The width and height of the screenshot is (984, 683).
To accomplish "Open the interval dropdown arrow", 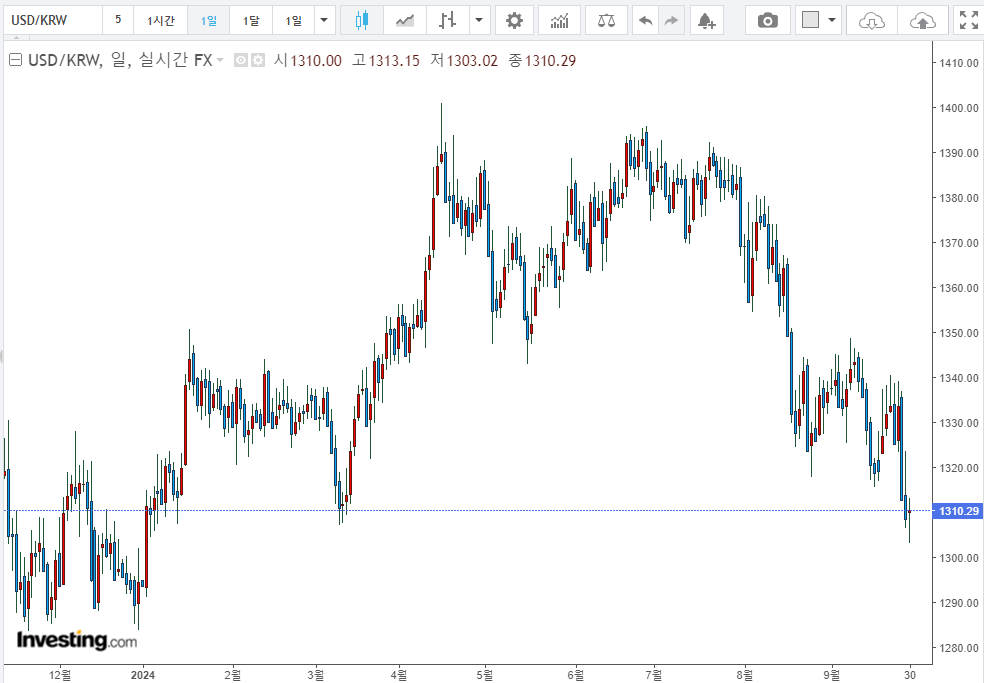I will click(x=324, y=21).
